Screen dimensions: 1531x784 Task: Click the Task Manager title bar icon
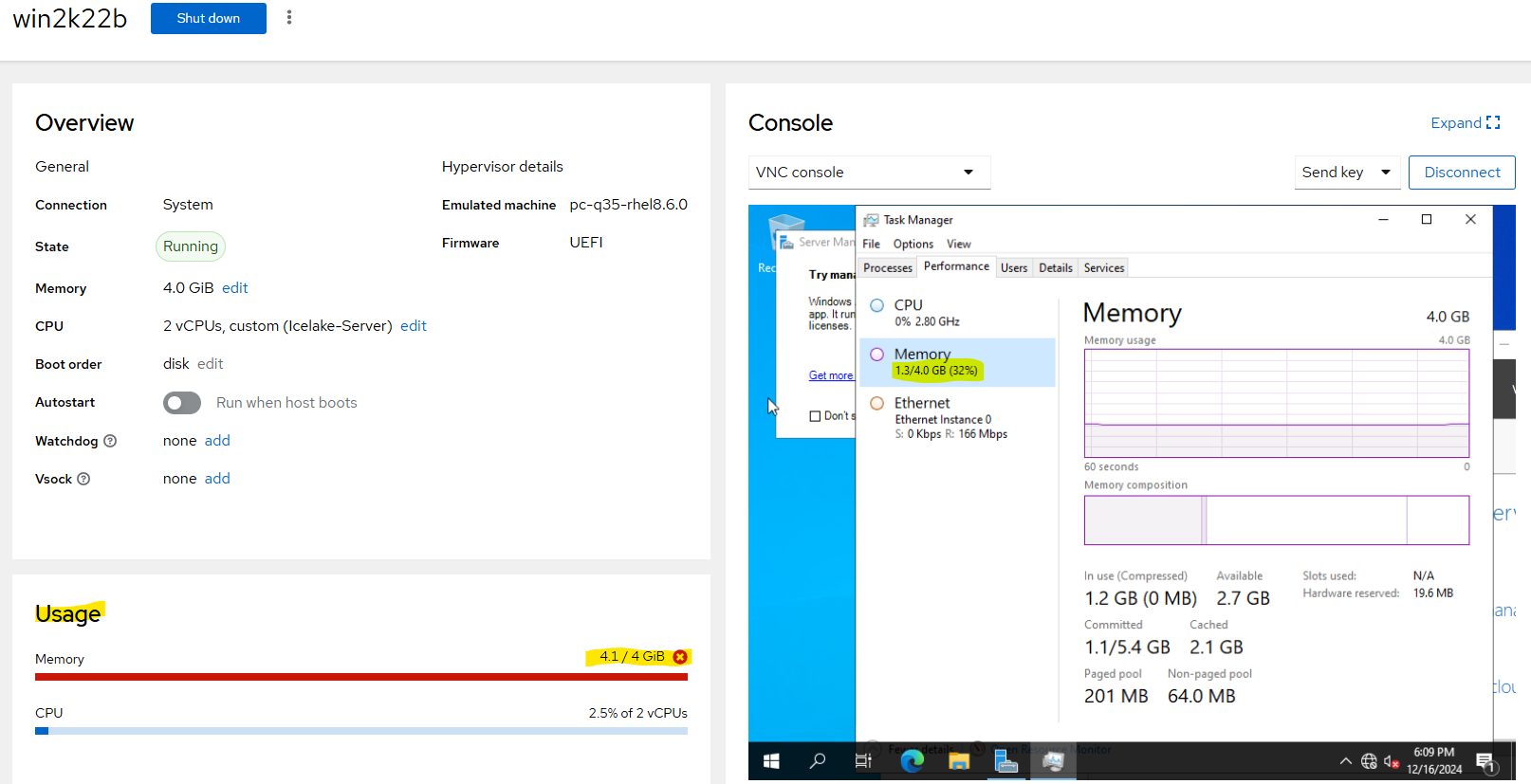pos(871,220)
